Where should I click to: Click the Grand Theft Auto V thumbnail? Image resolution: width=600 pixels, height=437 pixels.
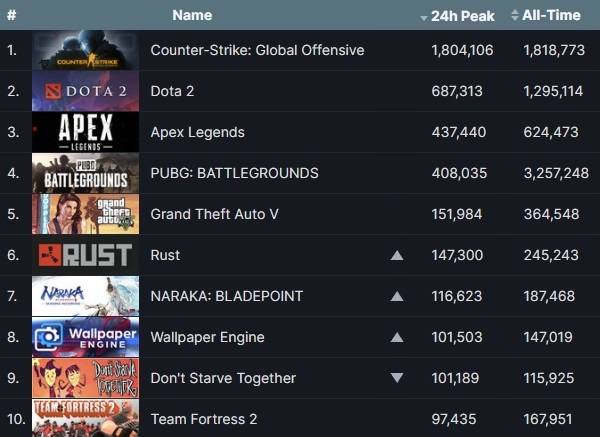86,214
